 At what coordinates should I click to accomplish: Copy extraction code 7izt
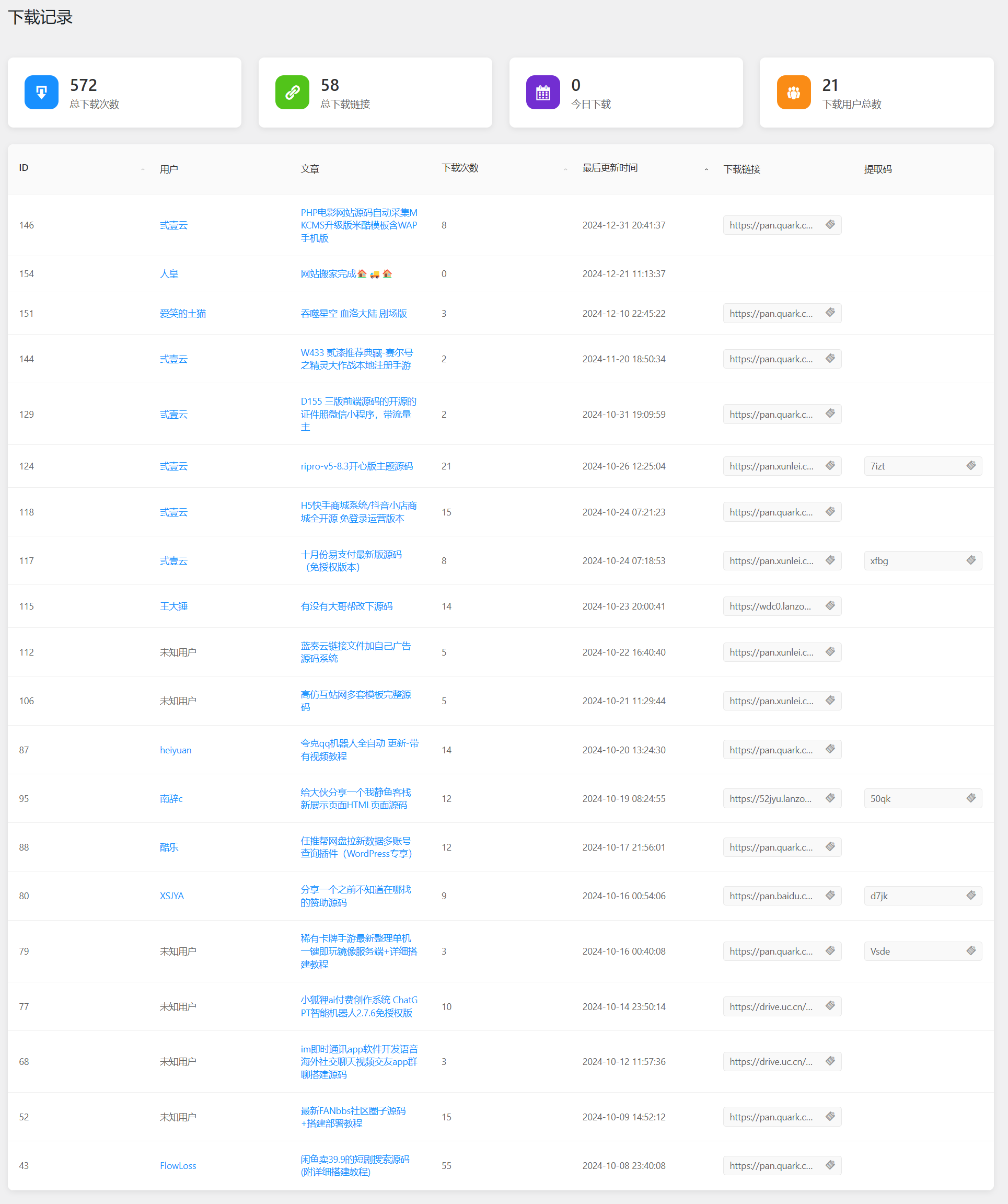pos(971,465)
